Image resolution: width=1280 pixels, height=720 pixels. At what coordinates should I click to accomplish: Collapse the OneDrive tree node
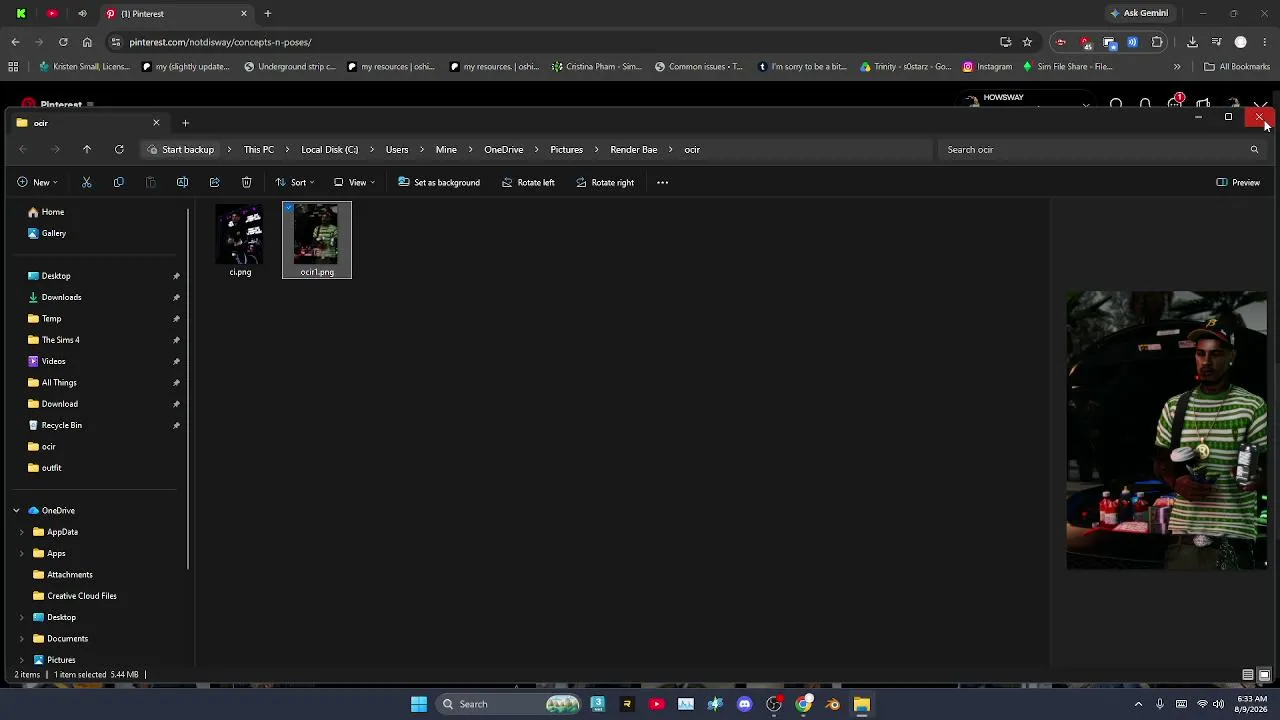point(16,510)
